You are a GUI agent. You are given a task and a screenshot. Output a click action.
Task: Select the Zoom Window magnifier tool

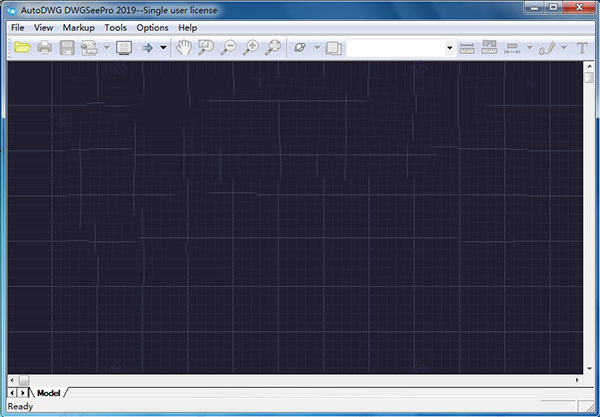(206, 48)
